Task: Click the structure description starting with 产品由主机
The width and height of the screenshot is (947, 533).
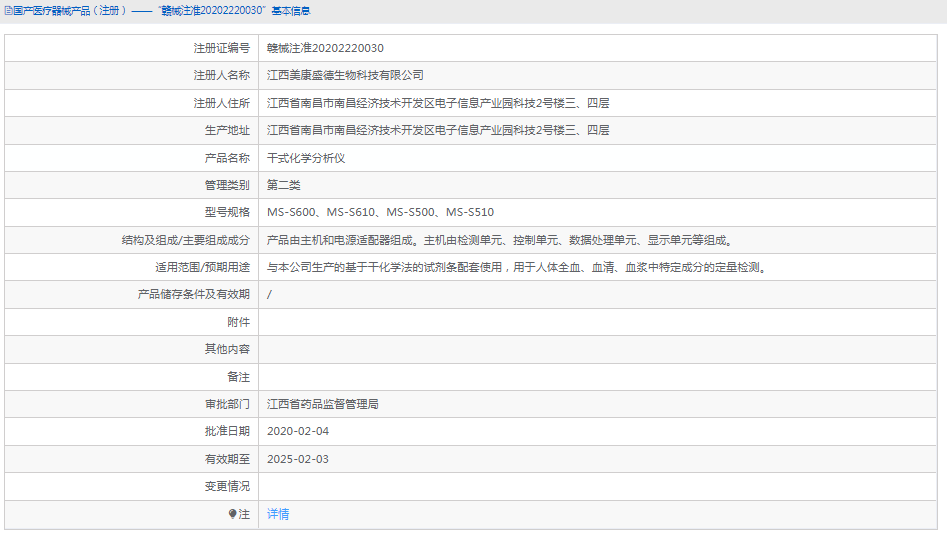Action: coord(501,240)
